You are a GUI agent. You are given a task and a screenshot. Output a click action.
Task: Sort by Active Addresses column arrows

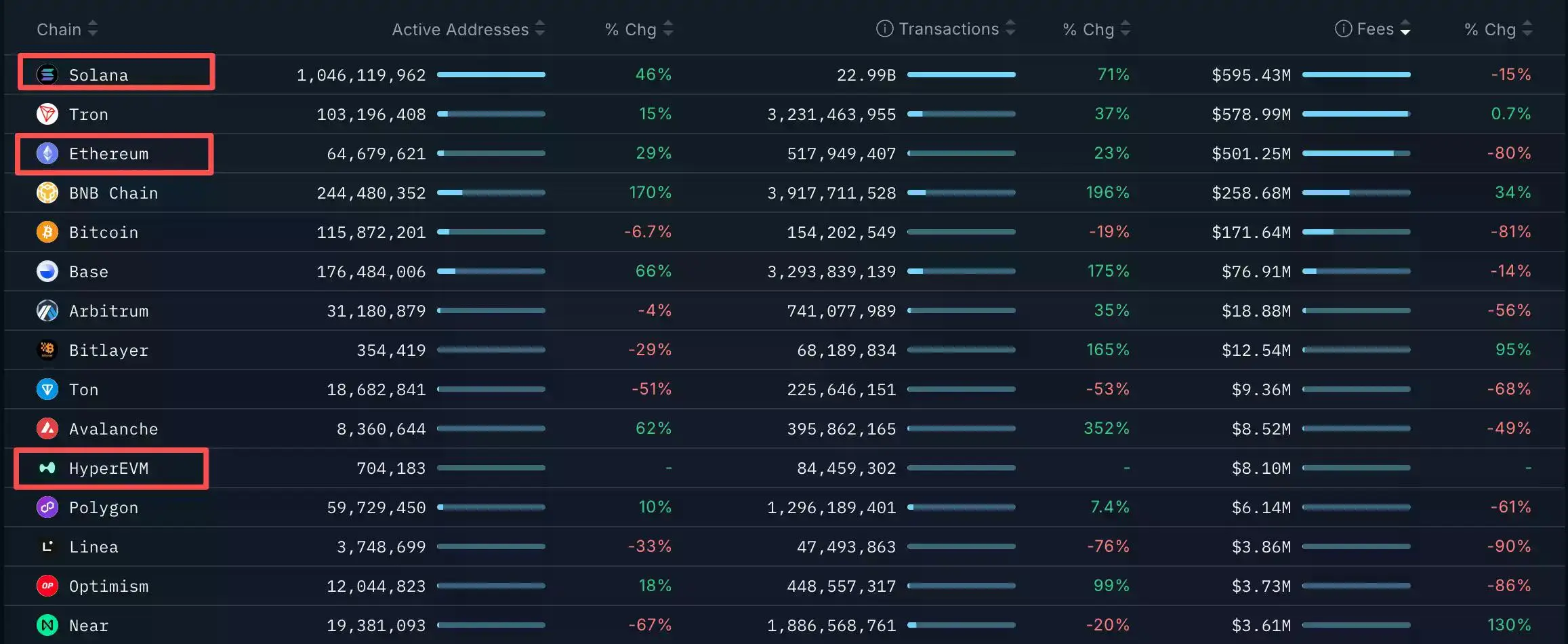pyautogui.click(x=540, y=28)
